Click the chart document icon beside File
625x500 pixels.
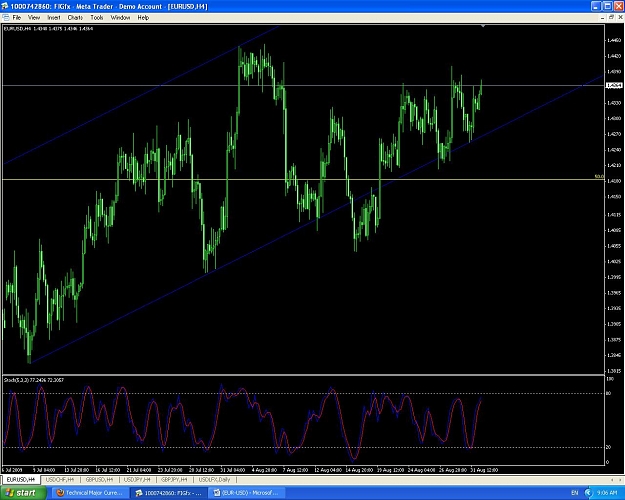6,18
